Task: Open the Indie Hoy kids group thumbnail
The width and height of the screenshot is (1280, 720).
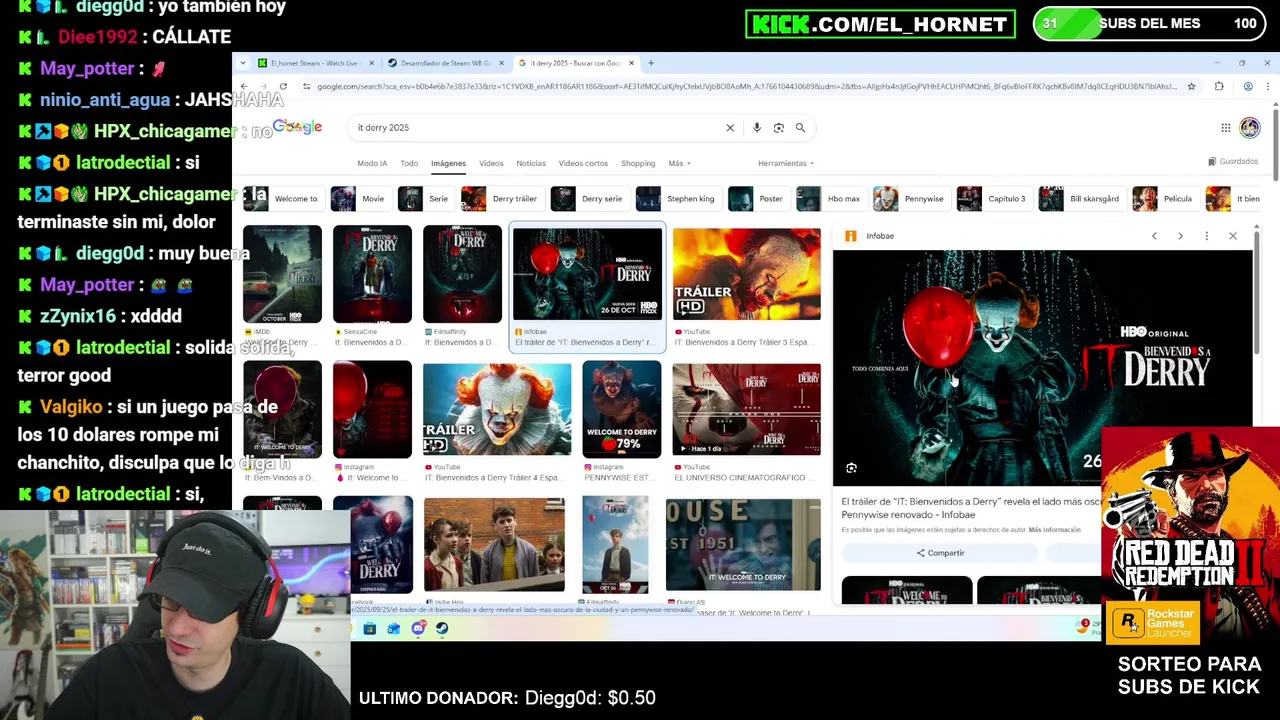Action: coord(494,544)
